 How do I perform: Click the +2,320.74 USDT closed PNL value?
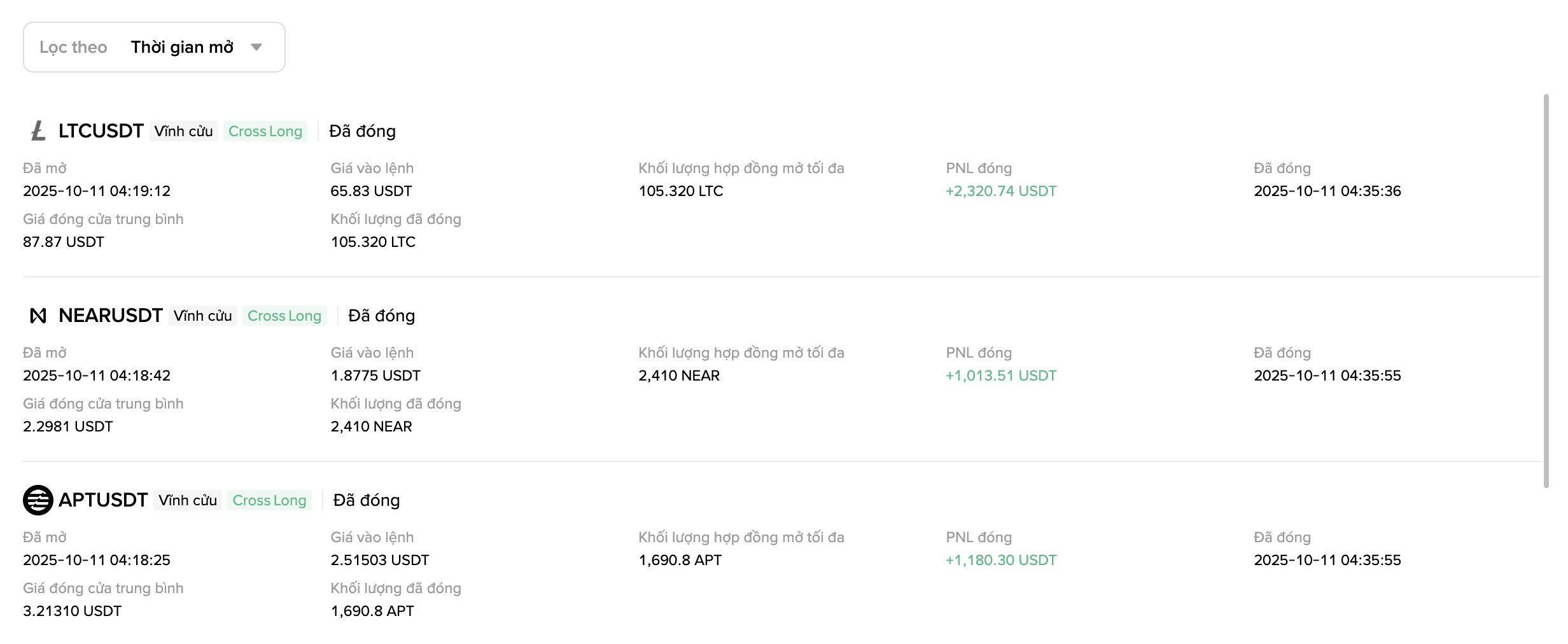(x=1001, y=191)
